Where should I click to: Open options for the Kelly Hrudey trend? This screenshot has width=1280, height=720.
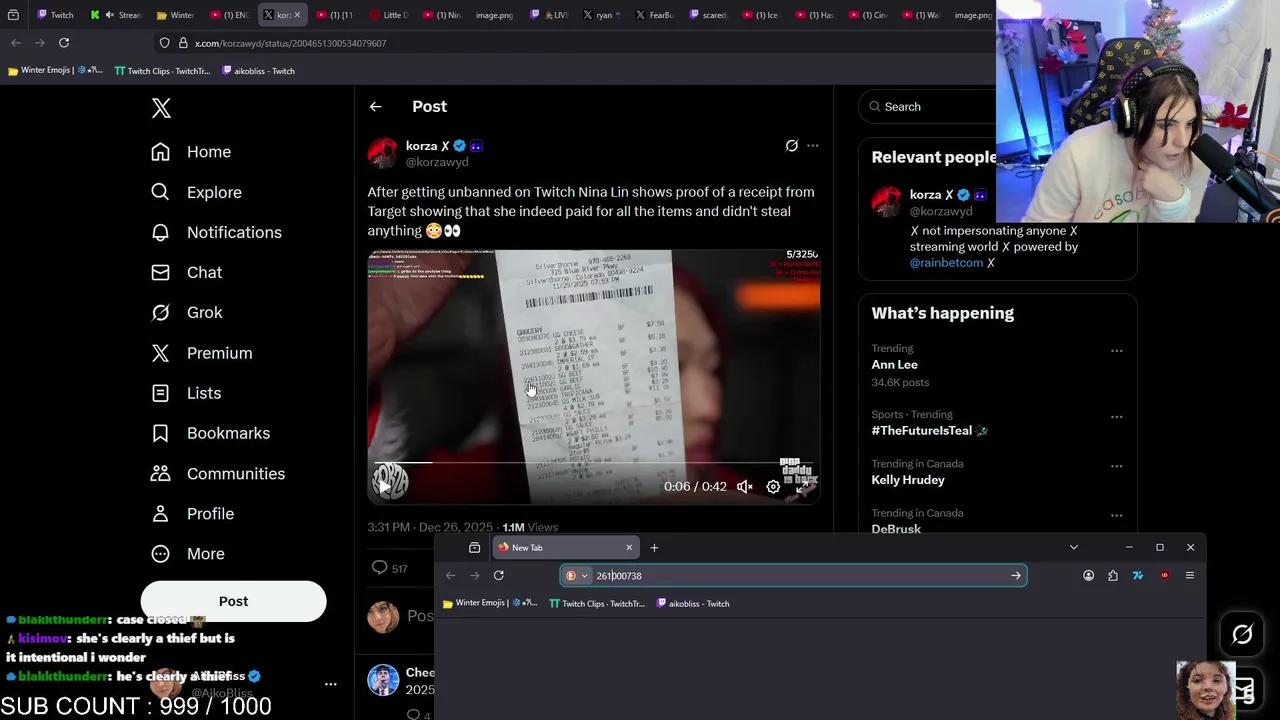(x=1116, y=466)
